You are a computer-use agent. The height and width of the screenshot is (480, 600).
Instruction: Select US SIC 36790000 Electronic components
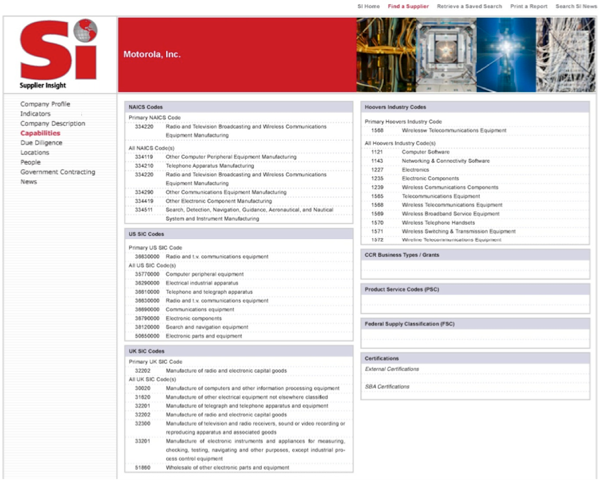pyautogui.click(x=239, y=318)
